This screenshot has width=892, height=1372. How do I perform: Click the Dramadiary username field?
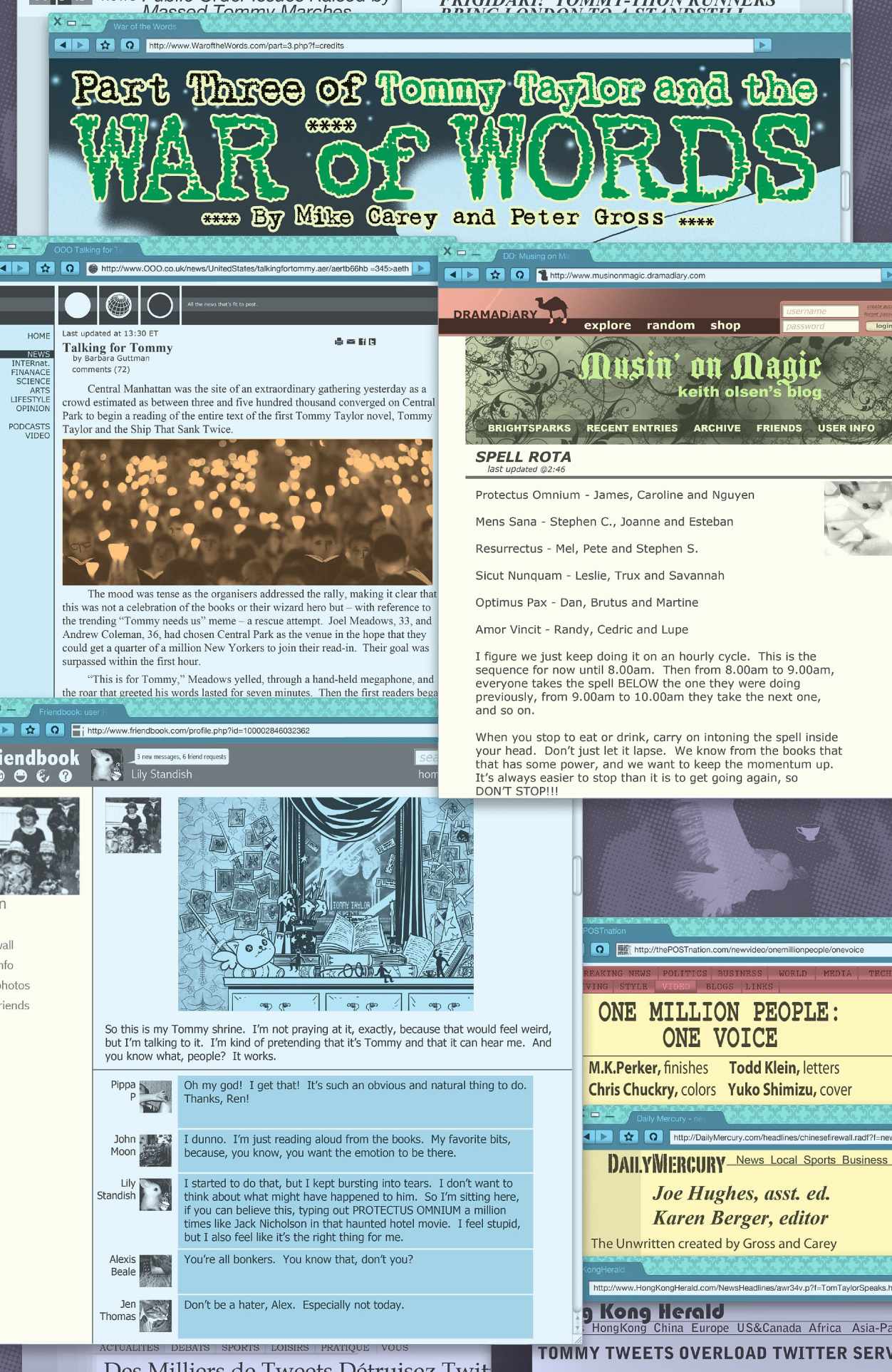click(x=820, y=311)
